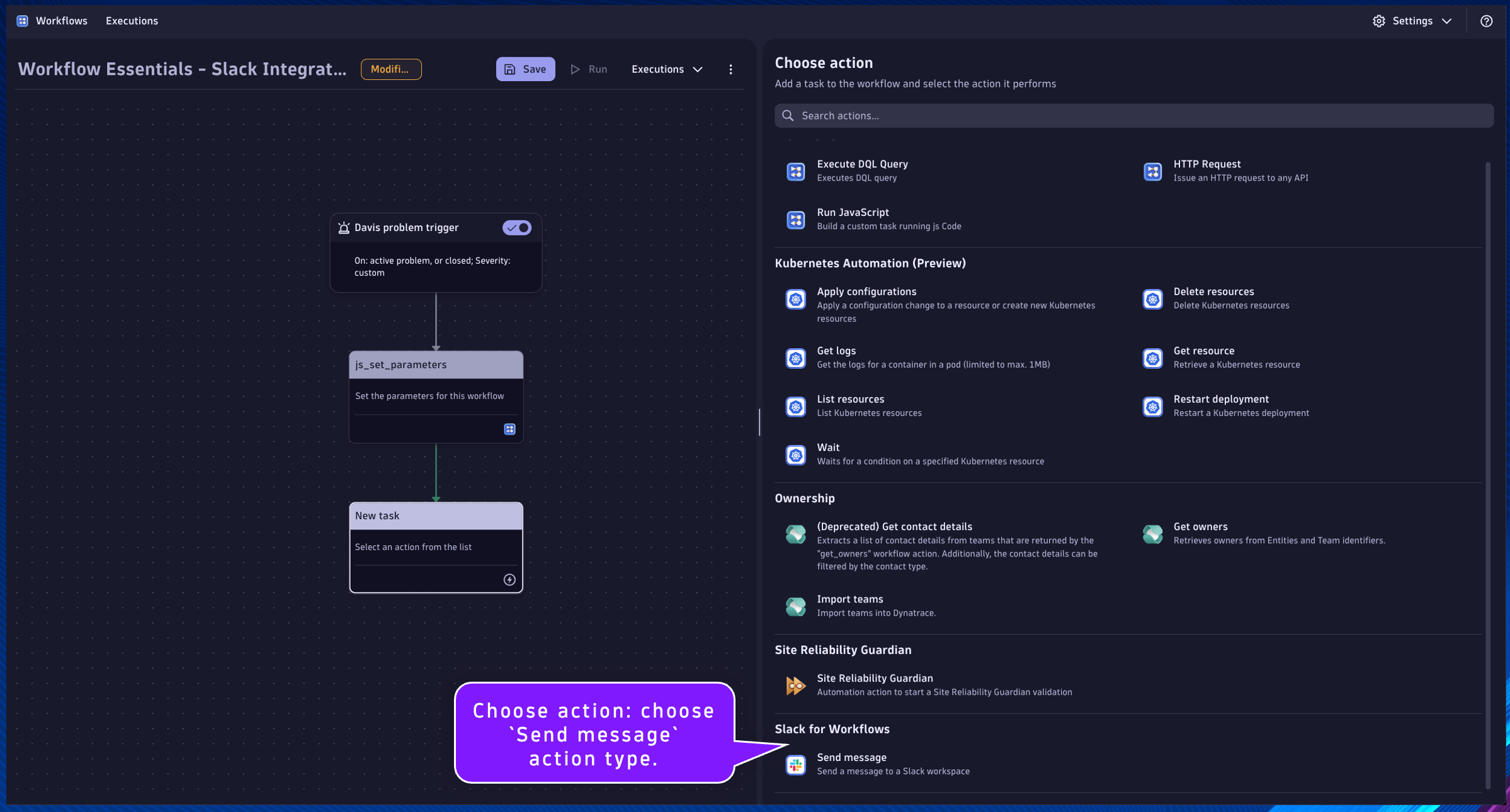Choose the Get resource action icon
Viewport: 1510px width, 812px height.
coord(1152,359)
